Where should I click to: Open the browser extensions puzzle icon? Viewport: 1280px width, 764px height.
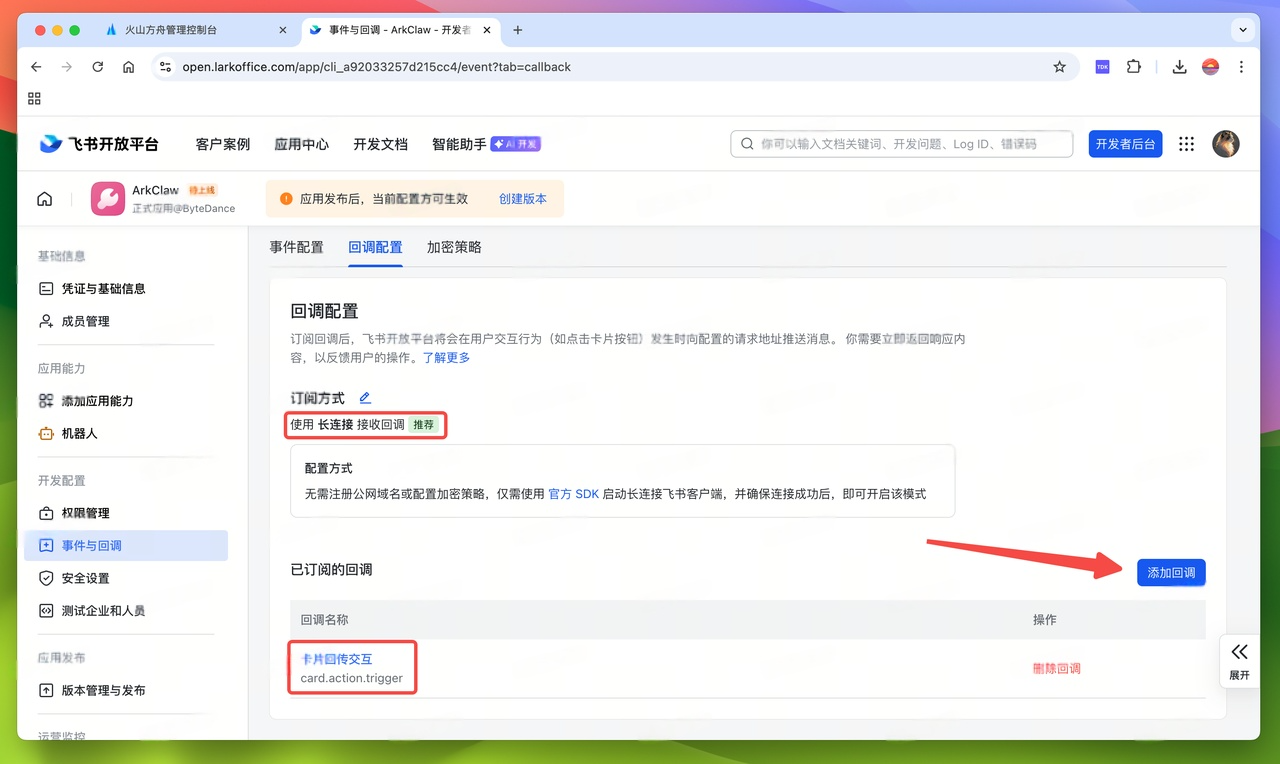[1133, 66]
